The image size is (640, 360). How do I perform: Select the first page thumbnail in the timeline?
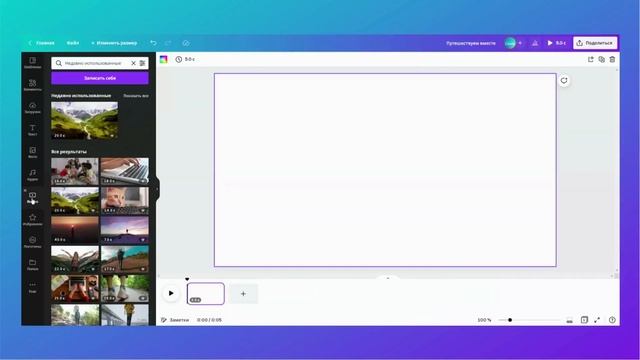click(206, 293)
